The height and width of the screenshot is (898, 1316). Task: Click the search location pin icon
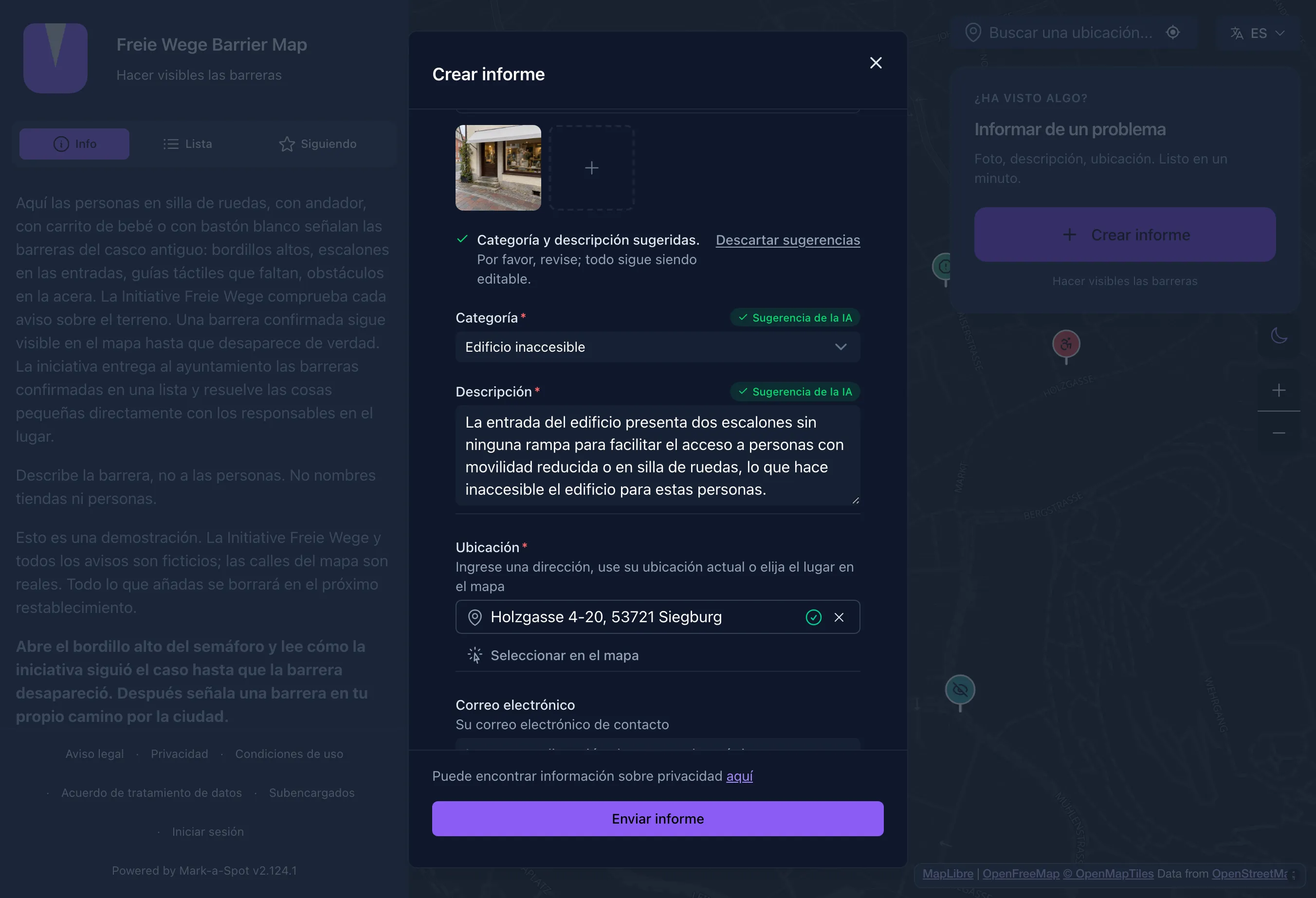click(973, 33)
